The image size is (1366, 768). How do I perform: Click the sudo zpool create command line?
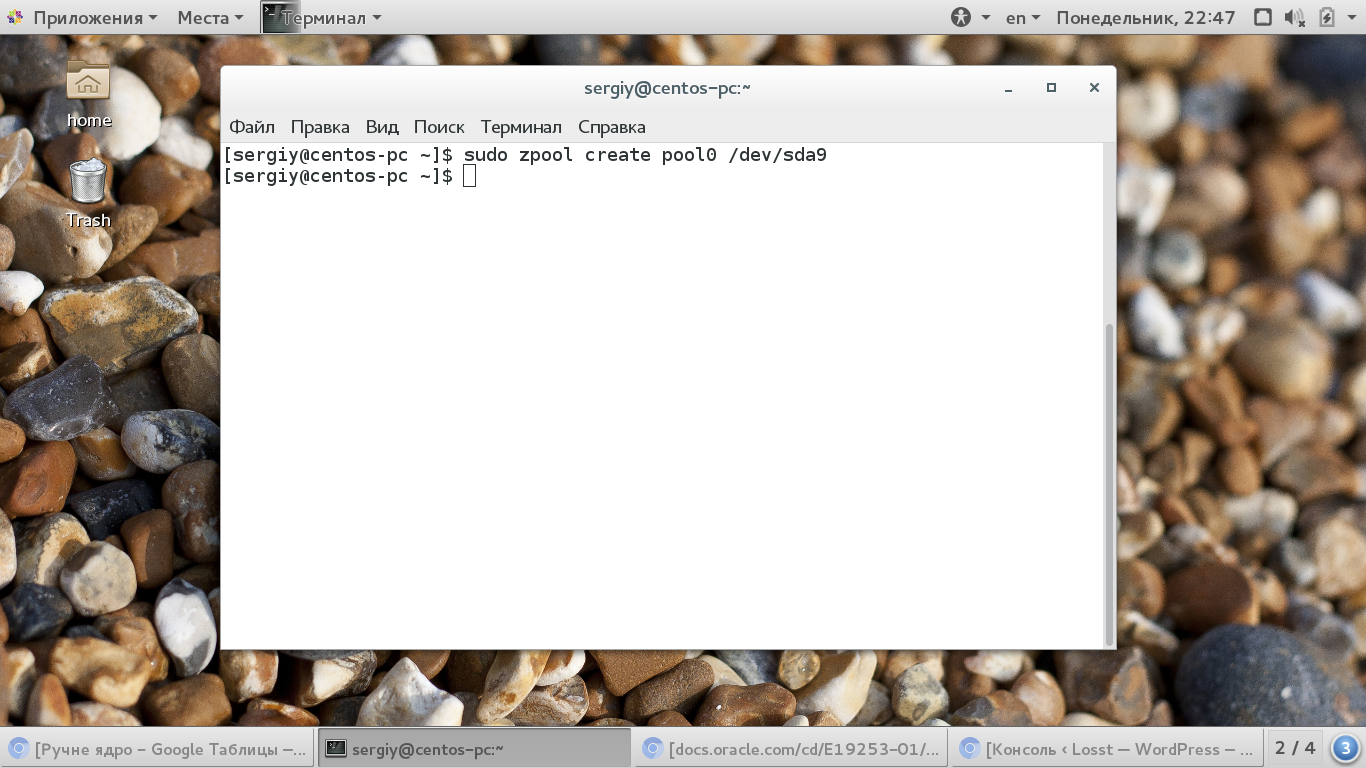click(x=525, y=155)
